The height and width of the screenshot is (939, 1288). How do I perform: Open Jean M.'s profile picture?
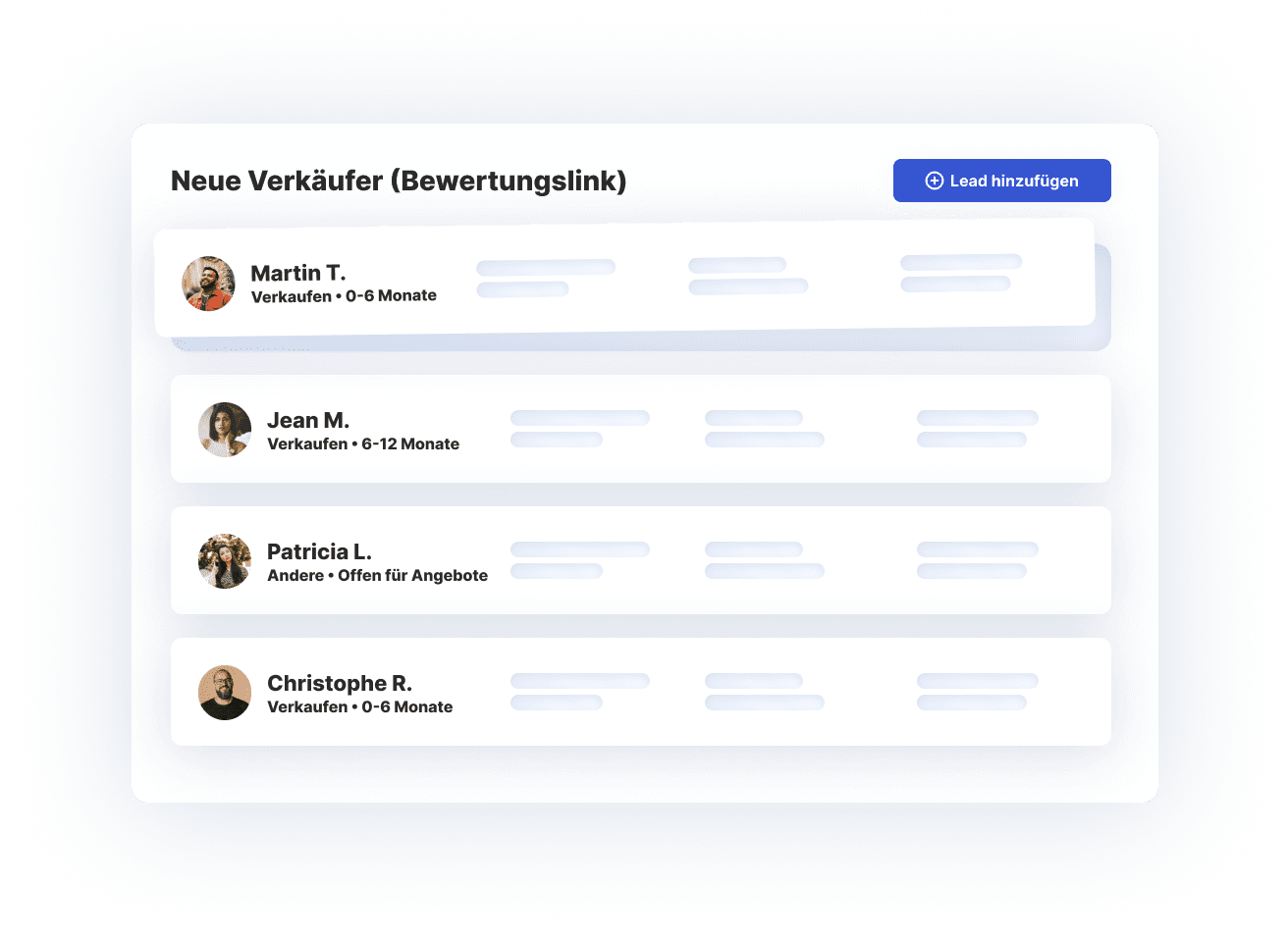tap(225, 430)
